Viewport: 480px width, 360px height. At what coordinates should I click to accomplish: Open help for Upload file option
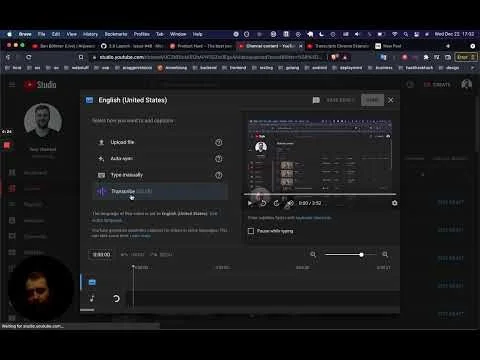point(219,142)
